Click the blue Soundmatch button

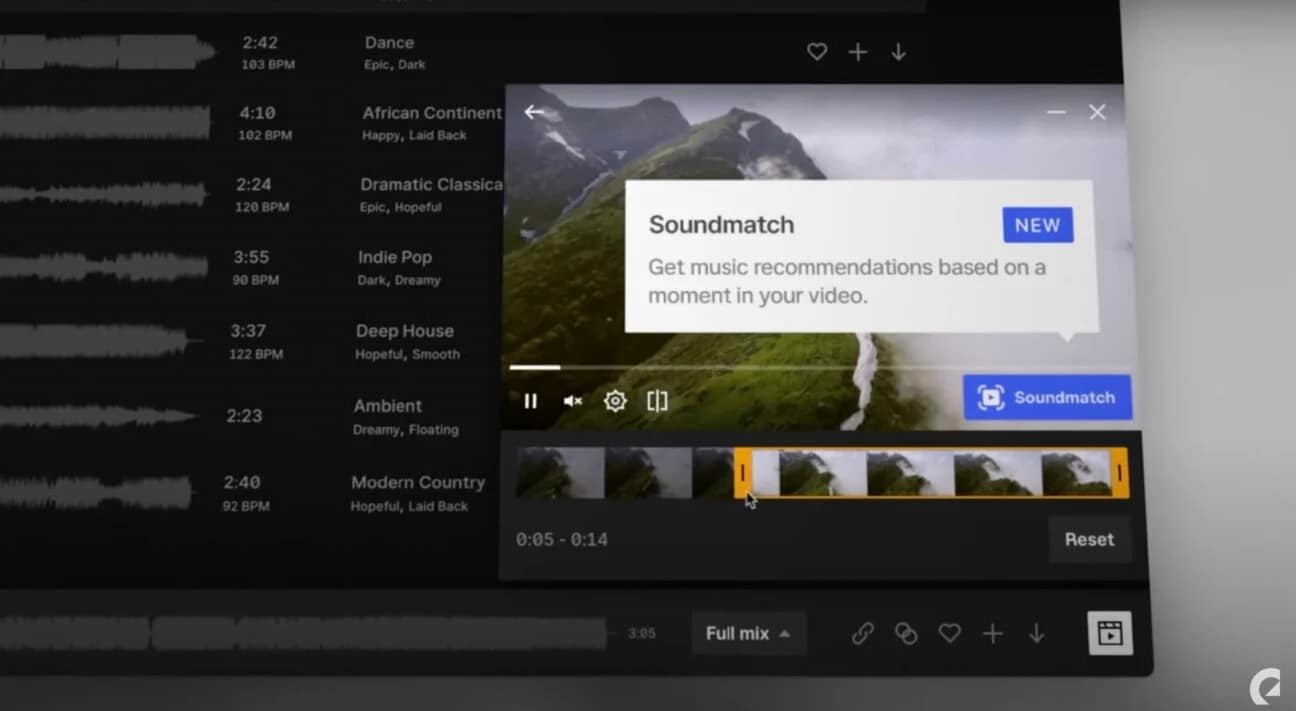coord(1047,397)
